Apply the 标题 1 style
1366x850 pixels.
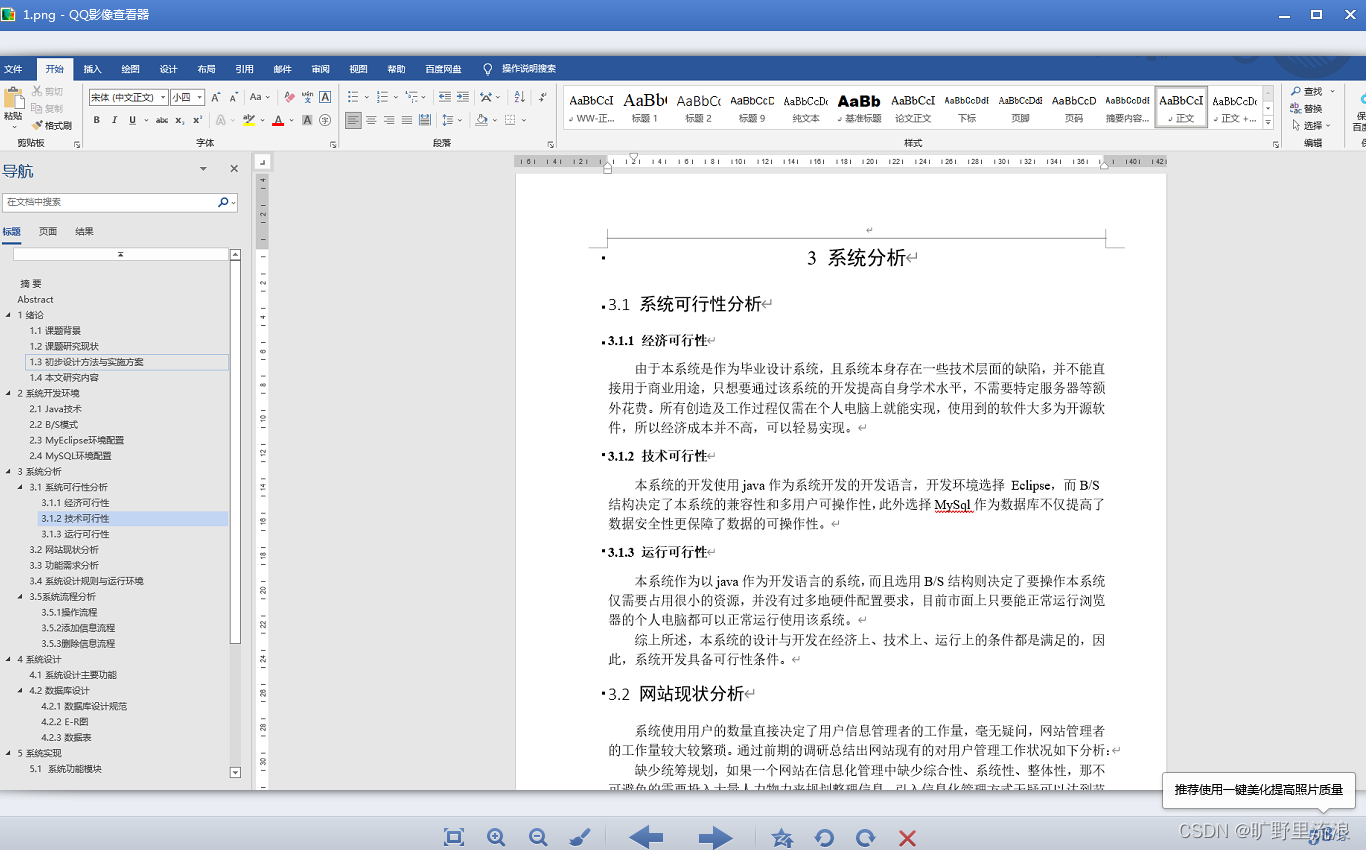coord(645,107)
